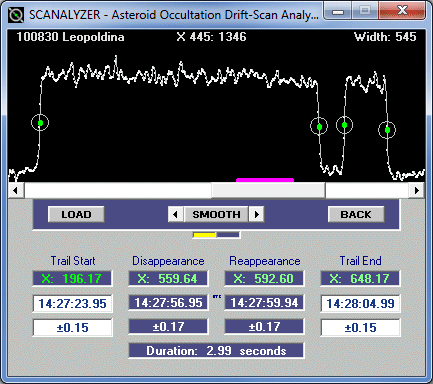Click the yellow smoothing level indicator segment
433x384 pixels.
pyautogui.click(x=204, y=235)
